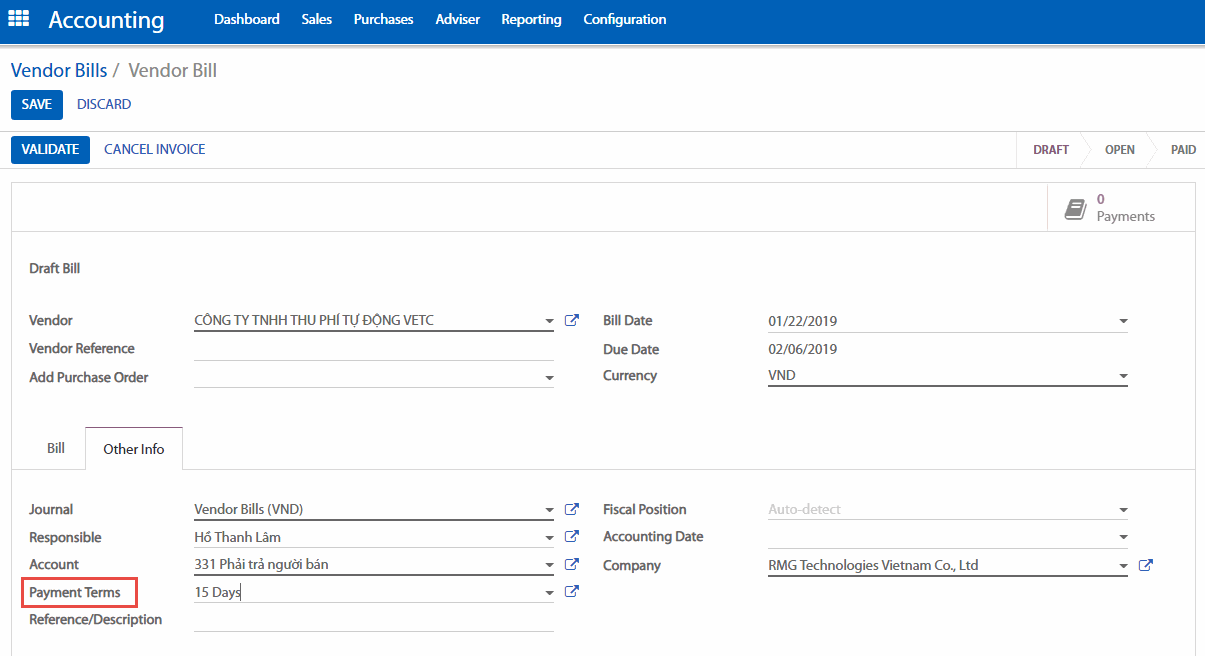The image size is (1205, 656).
Task: Open Company external link icon
Action: coord(1146,566)
